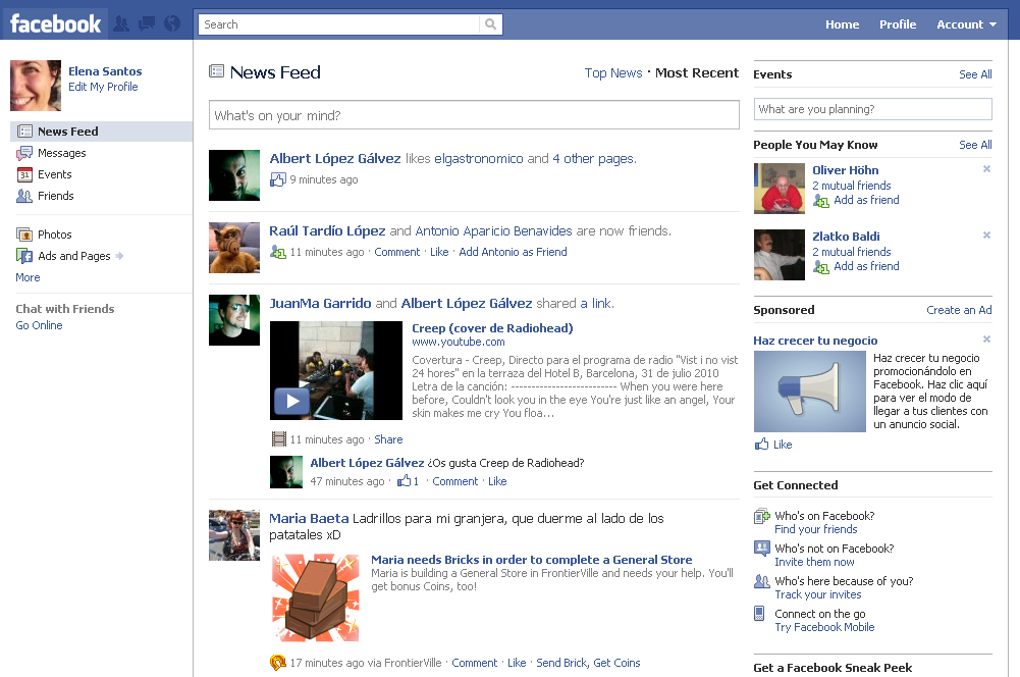Click the Bricks image in Maria's post
This screenshot has width=1020, height=677.
point(315,598)
